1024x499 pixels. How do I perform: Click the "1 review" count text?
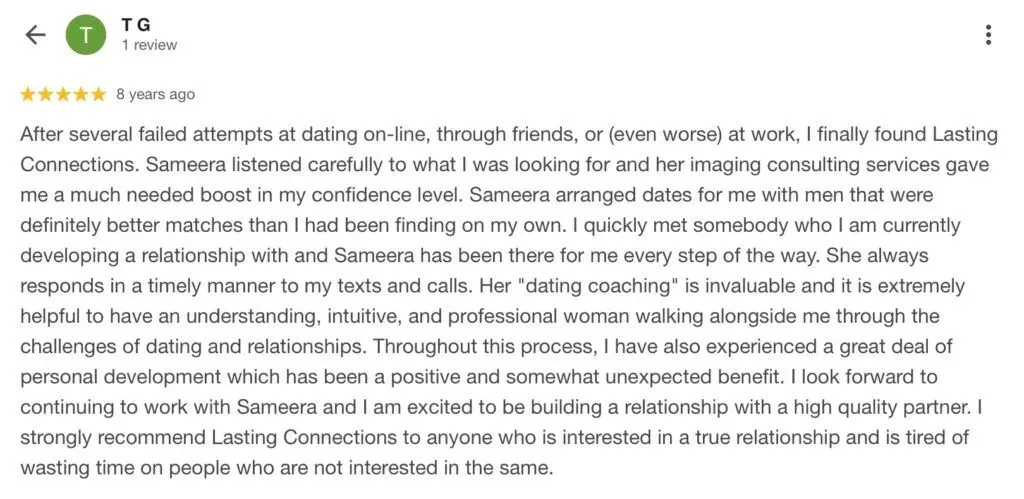tap(149, 45)
